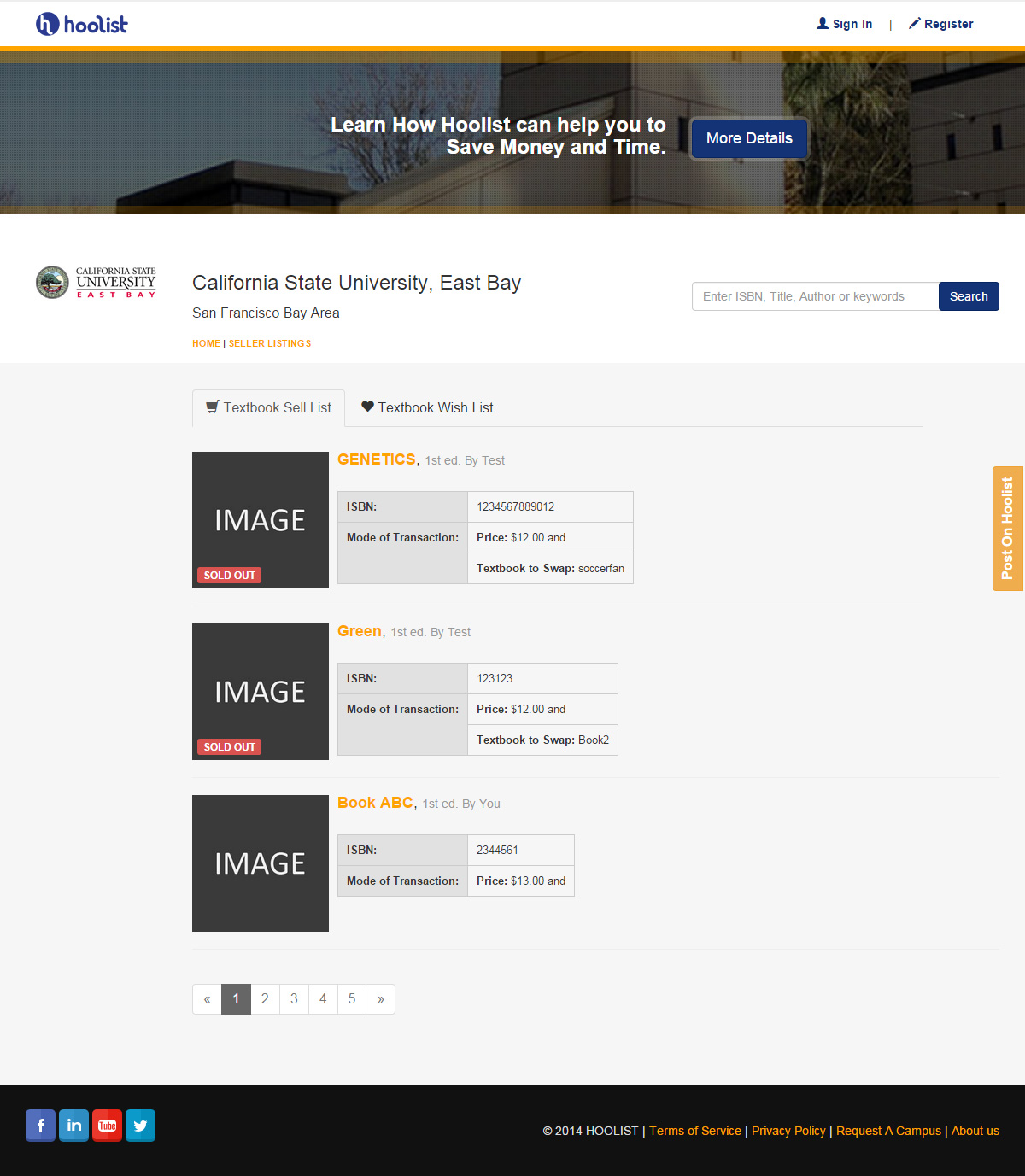
Task: Click the Hoolist logo
Action: 81,24
